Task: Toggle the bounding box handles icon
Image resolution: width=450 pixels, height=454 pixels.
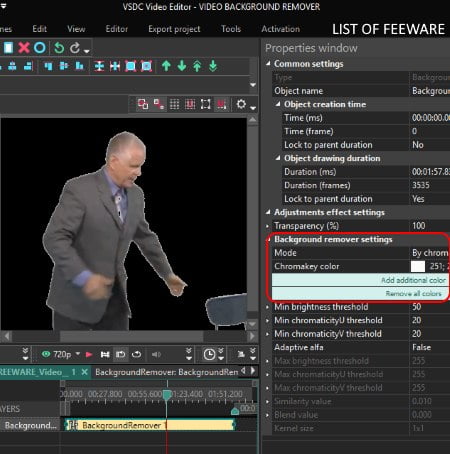Action: click(206, 104)
